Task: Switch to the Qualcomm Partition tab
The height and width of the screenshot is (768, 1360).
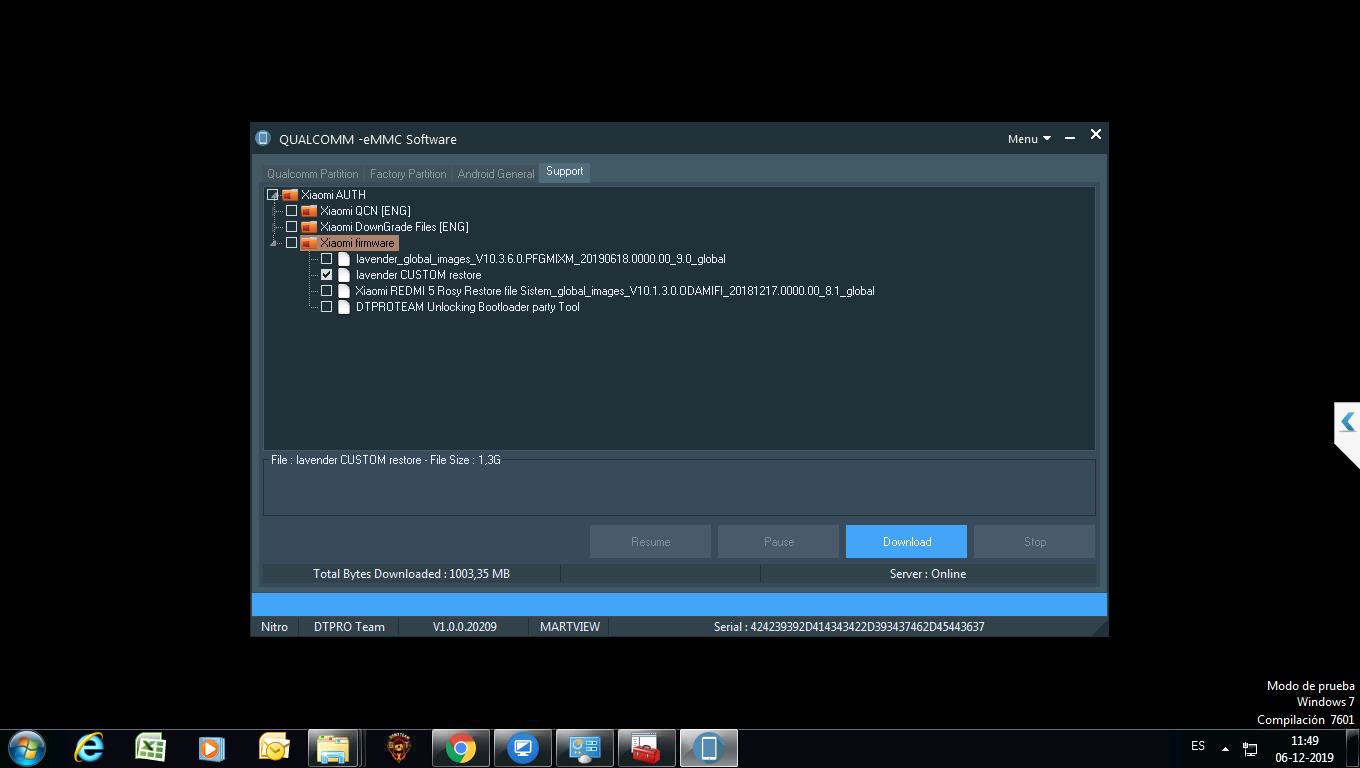Action: pos(312,174)
